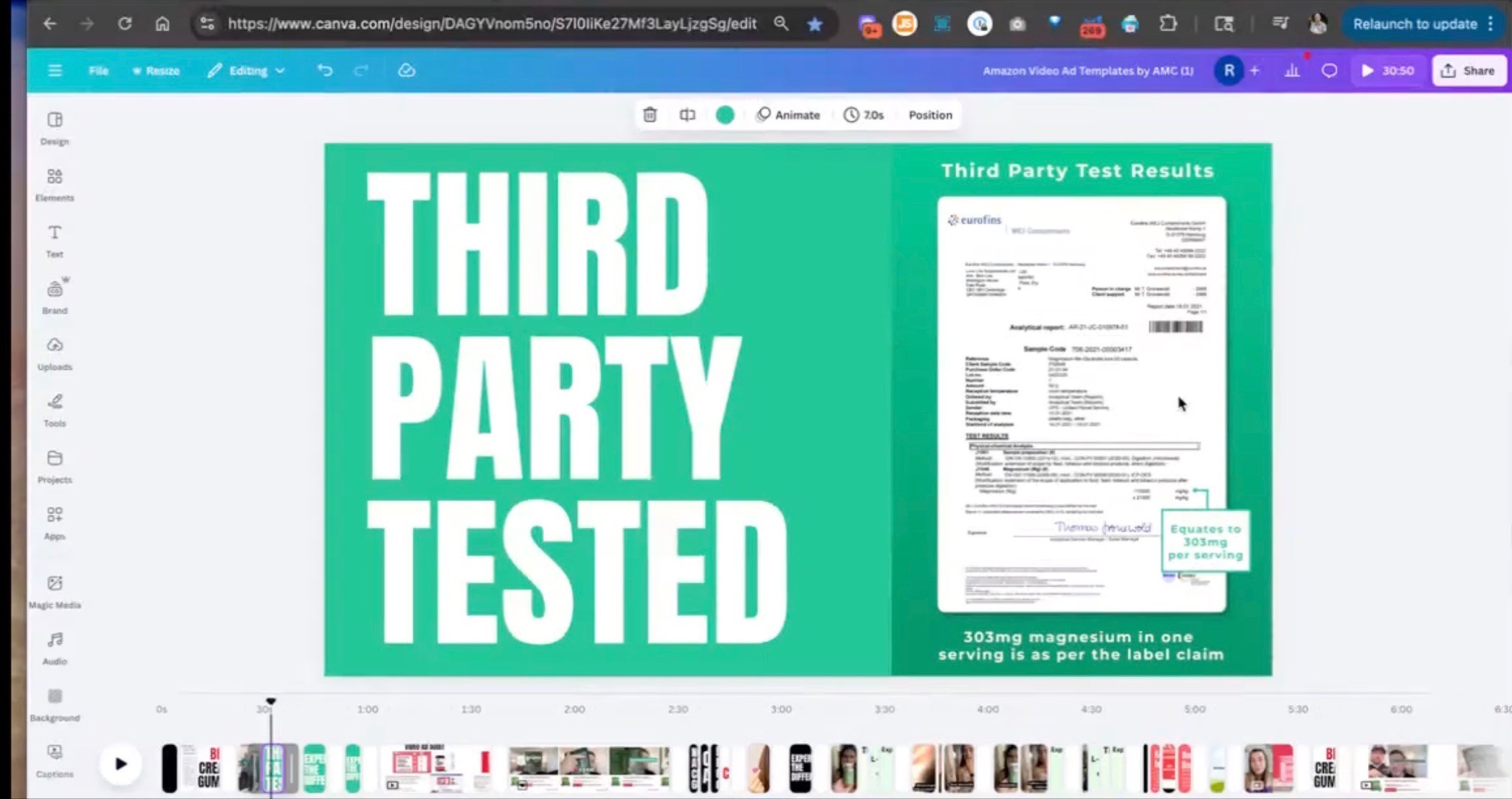The width and height of the screenshot is (1512, 799).
Task: Open the Canva hamburger main menu
Action: [55, 70]
